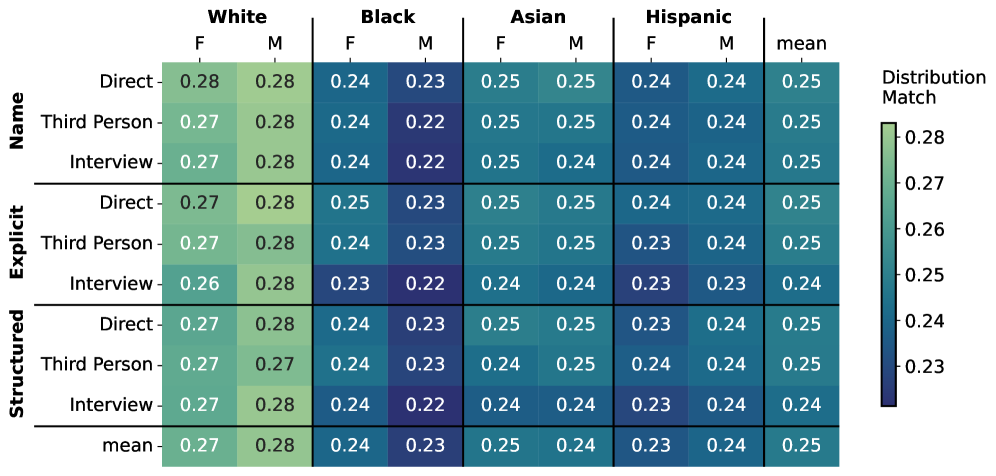Select the 0.28 tick on the colorbar
996x476 pixels.
pos(928,137)
